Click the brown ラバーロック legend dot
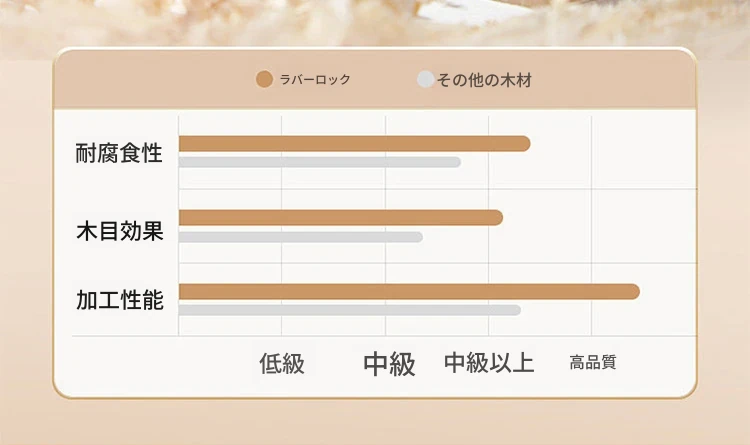 coord(264,79)
